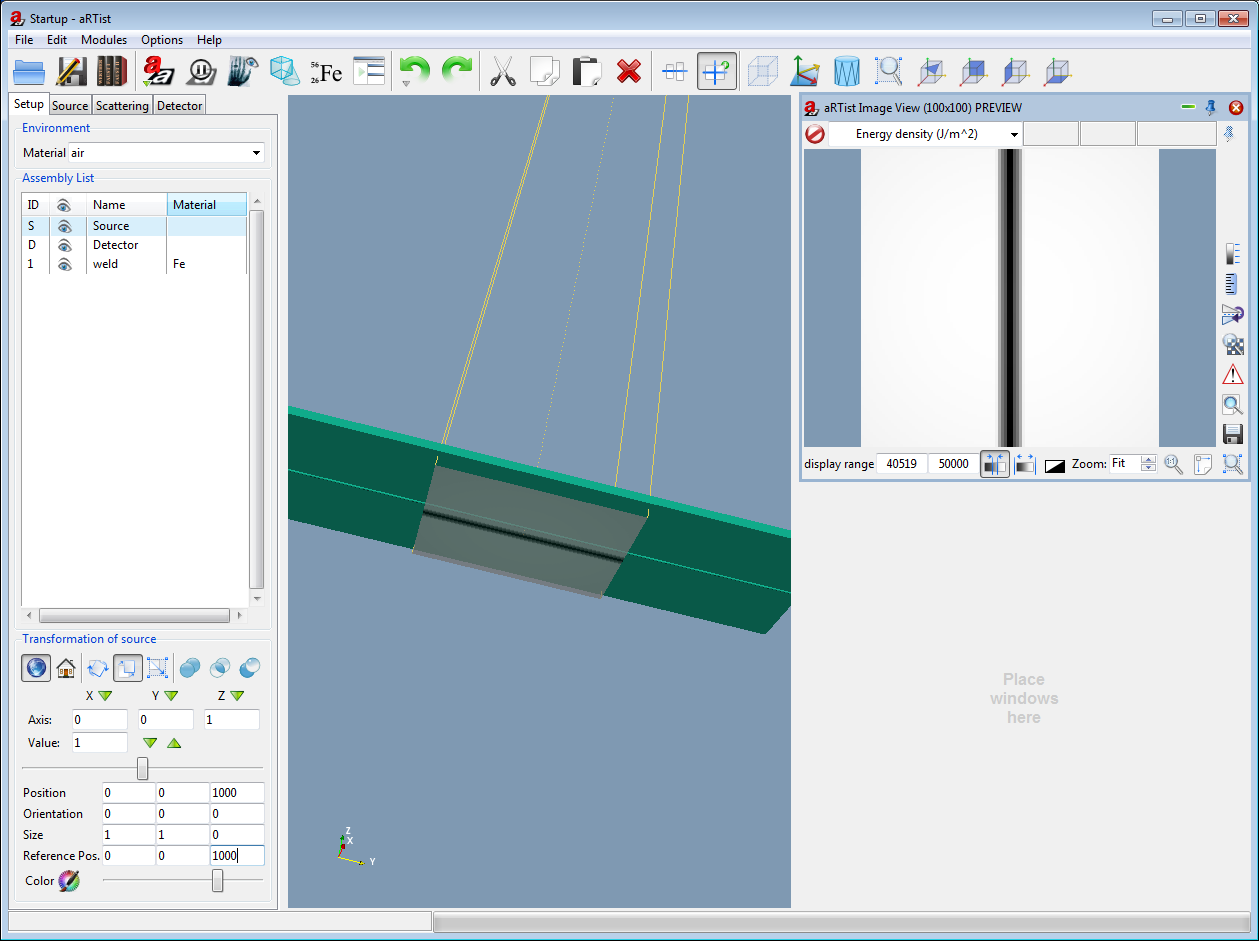Click the Zoom Fit spinner arrows
The image size is (1259, 941).
click(1149, 464)
